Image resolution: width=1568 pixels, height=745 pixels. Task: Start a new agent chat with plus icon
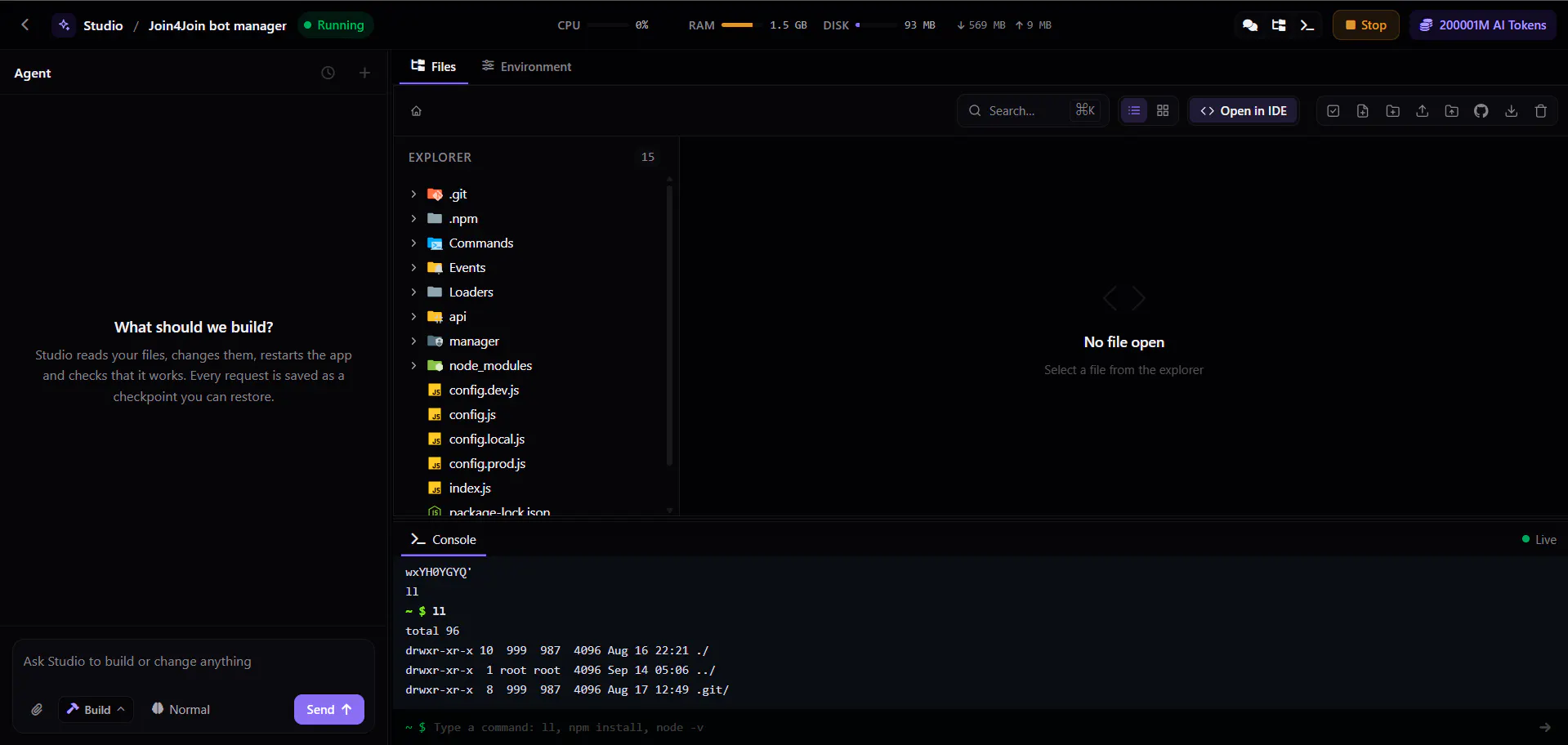(x=364, y=73)
